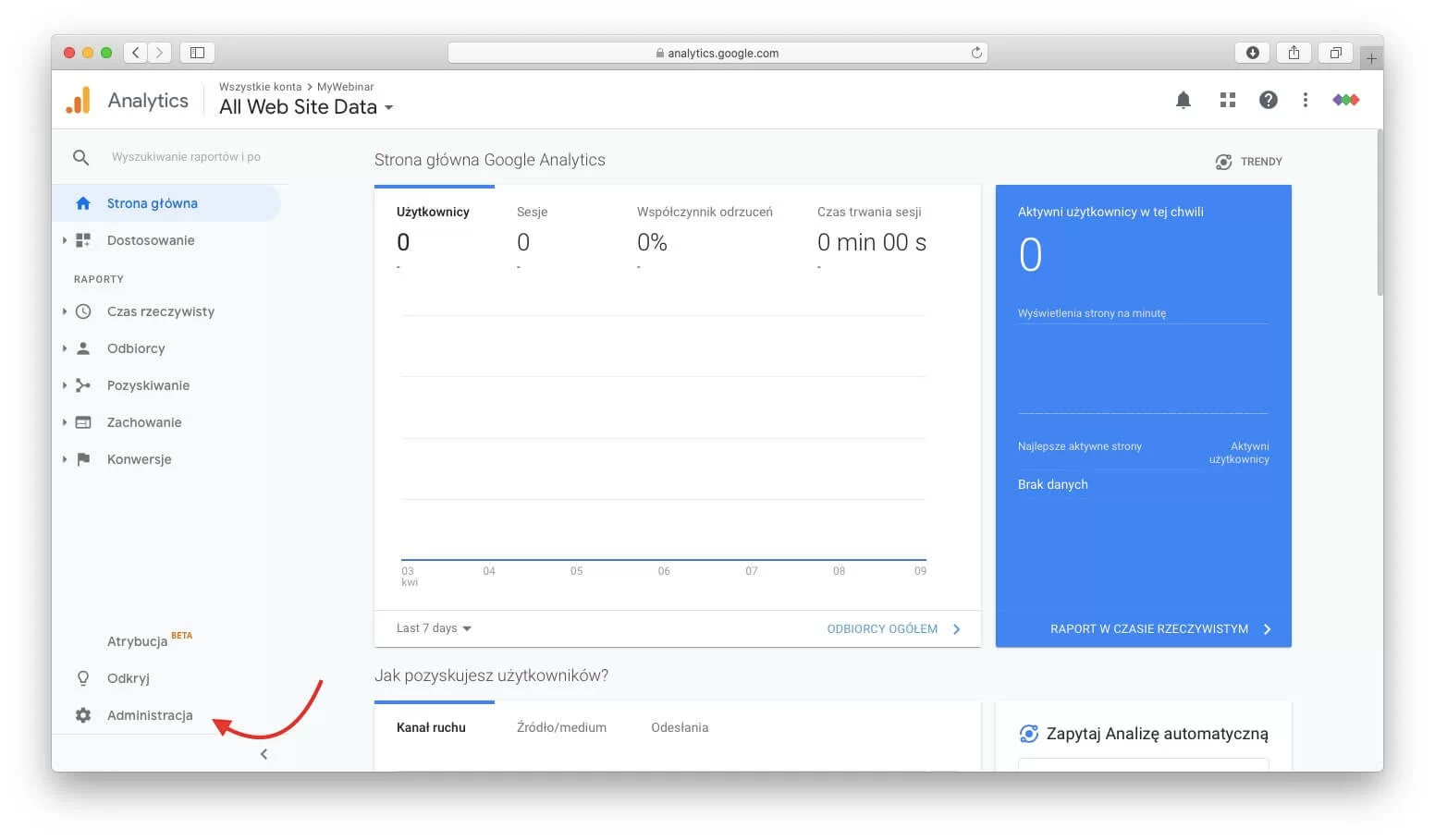
Task: Click the Analytics logo
Action: [x=79, y=100]
